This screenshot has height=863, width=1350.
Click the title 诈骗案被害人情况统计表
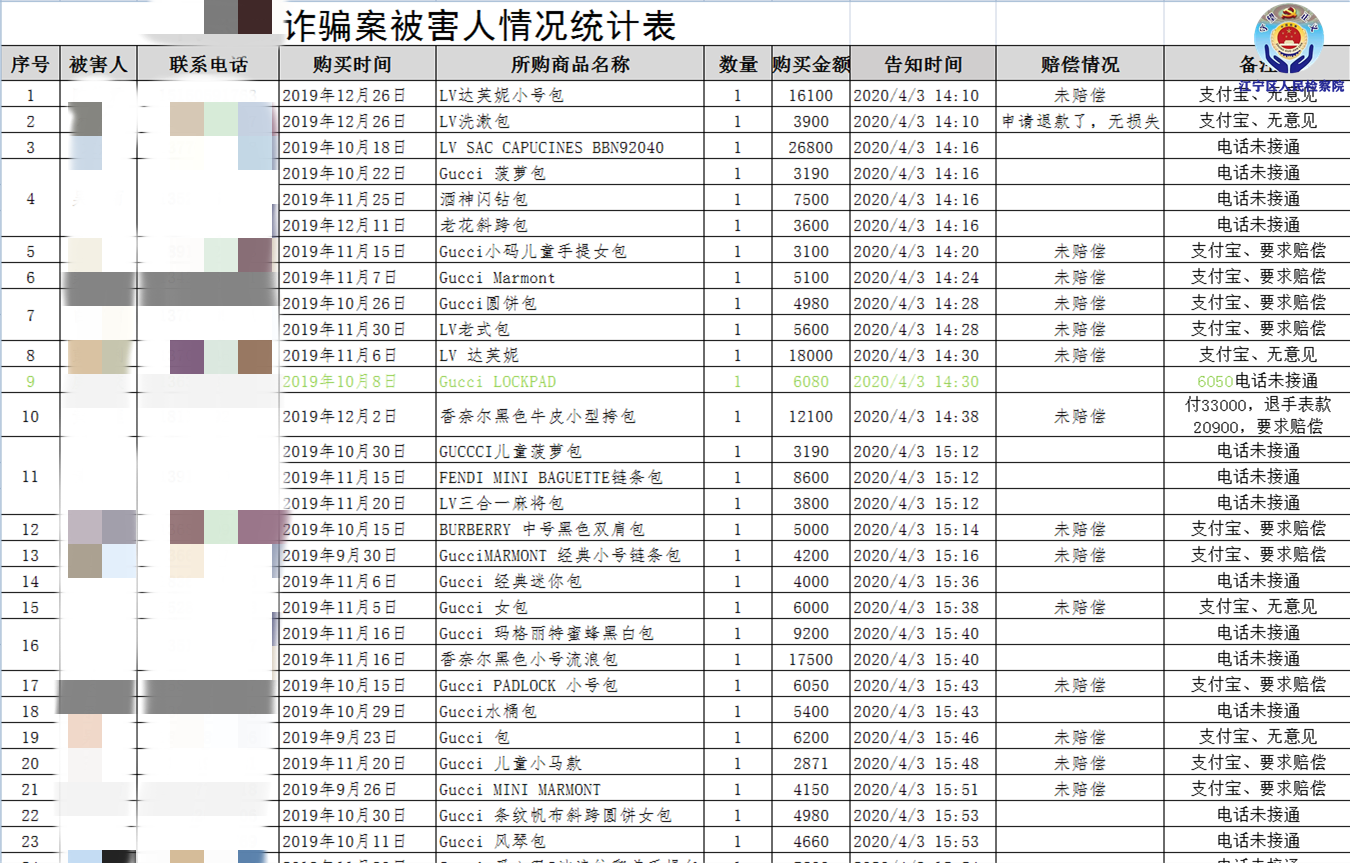[479, 25]
